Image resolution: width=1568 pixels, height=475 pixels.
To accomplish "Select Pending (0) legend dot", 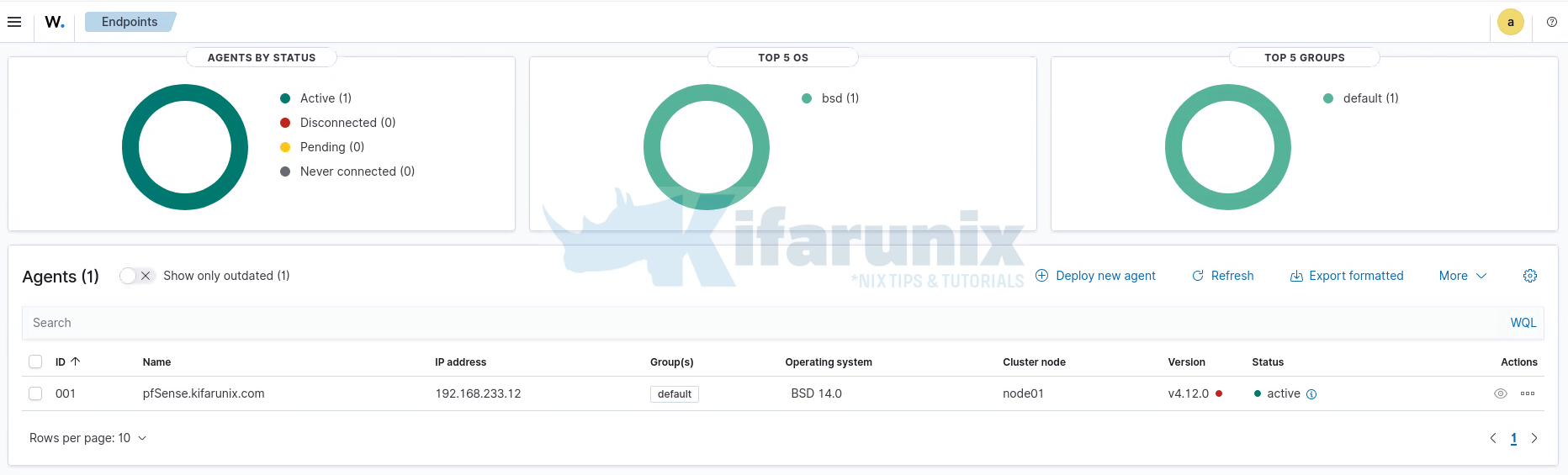I will click(285, 147).
